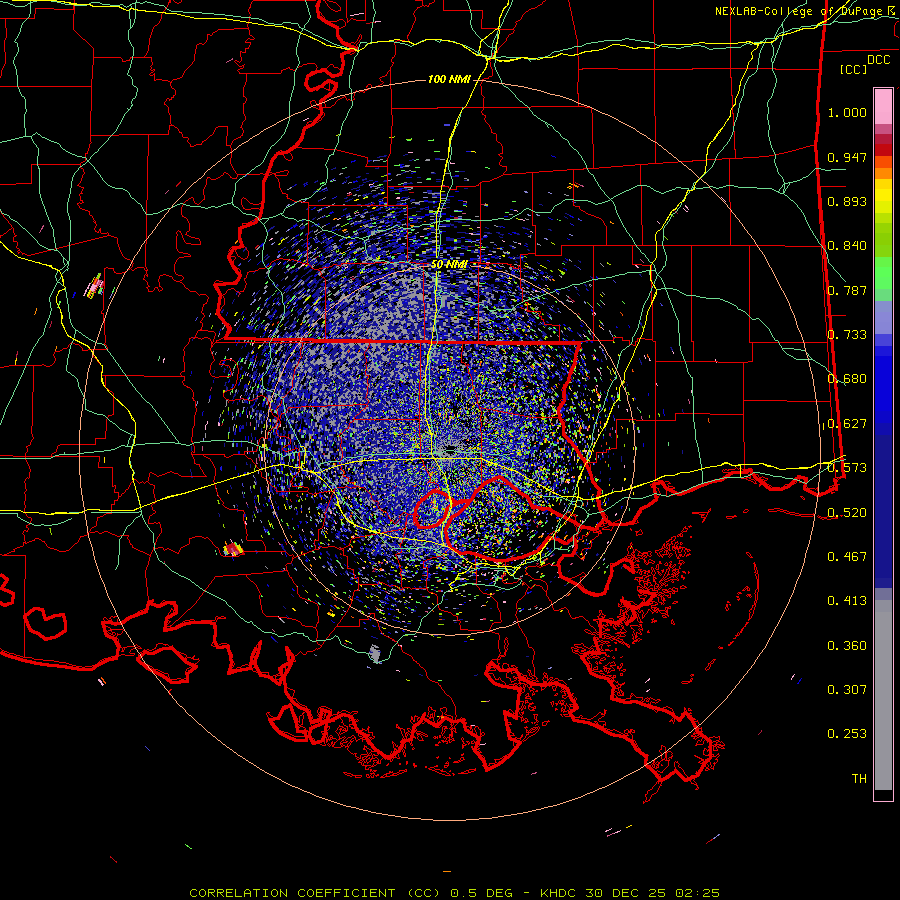Select the 0.787 legend value
Image resolution: width=900 pixels, height=900 pixels.
click(847, 290)
